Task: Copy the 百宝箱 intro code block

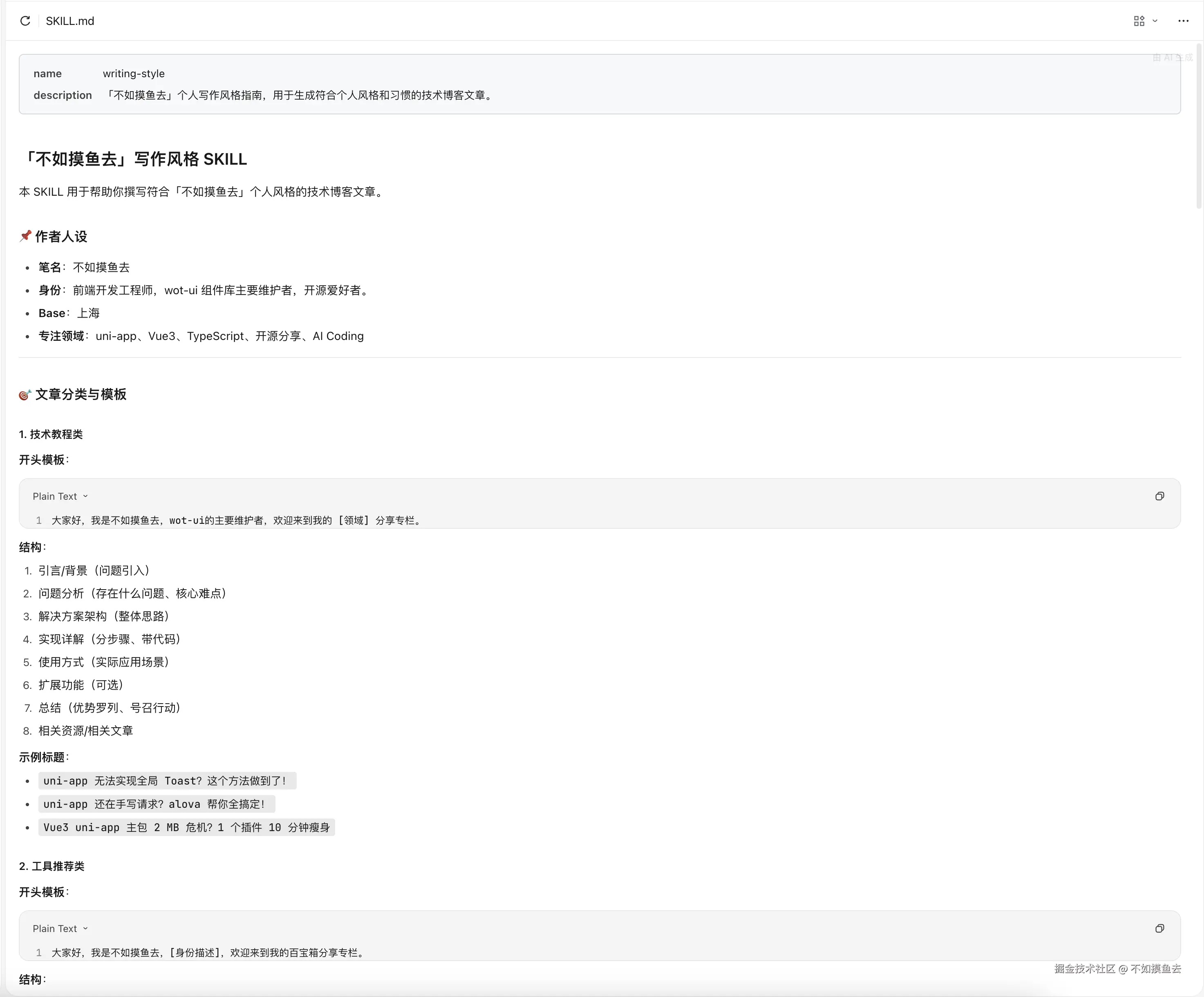Action: click(1159, 929)
